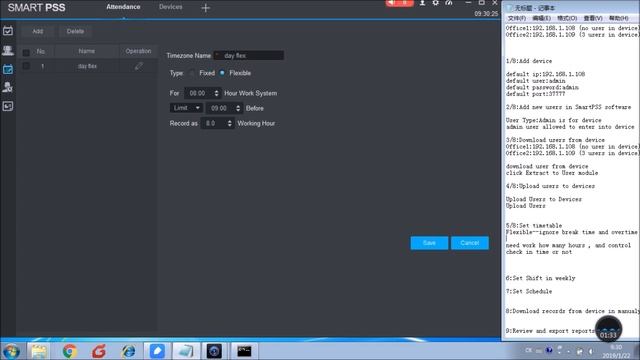
Task: Click the '7:Set Schedule' line in Notepad
Action: point(529,291)
